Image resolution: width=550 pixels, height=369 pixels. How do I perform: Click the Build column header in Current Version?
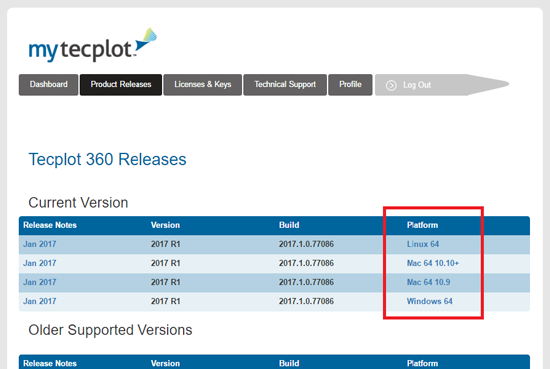pyautogui.click(x=289, y=225)
